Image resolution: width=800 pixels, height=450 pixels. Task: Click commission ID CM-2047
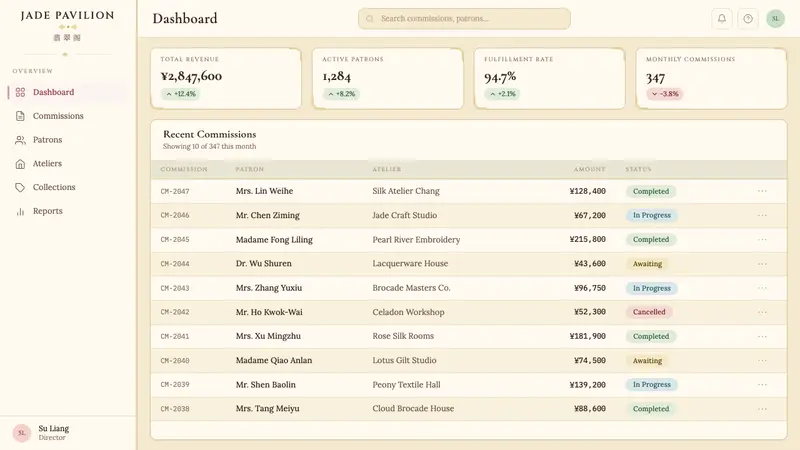175,191
